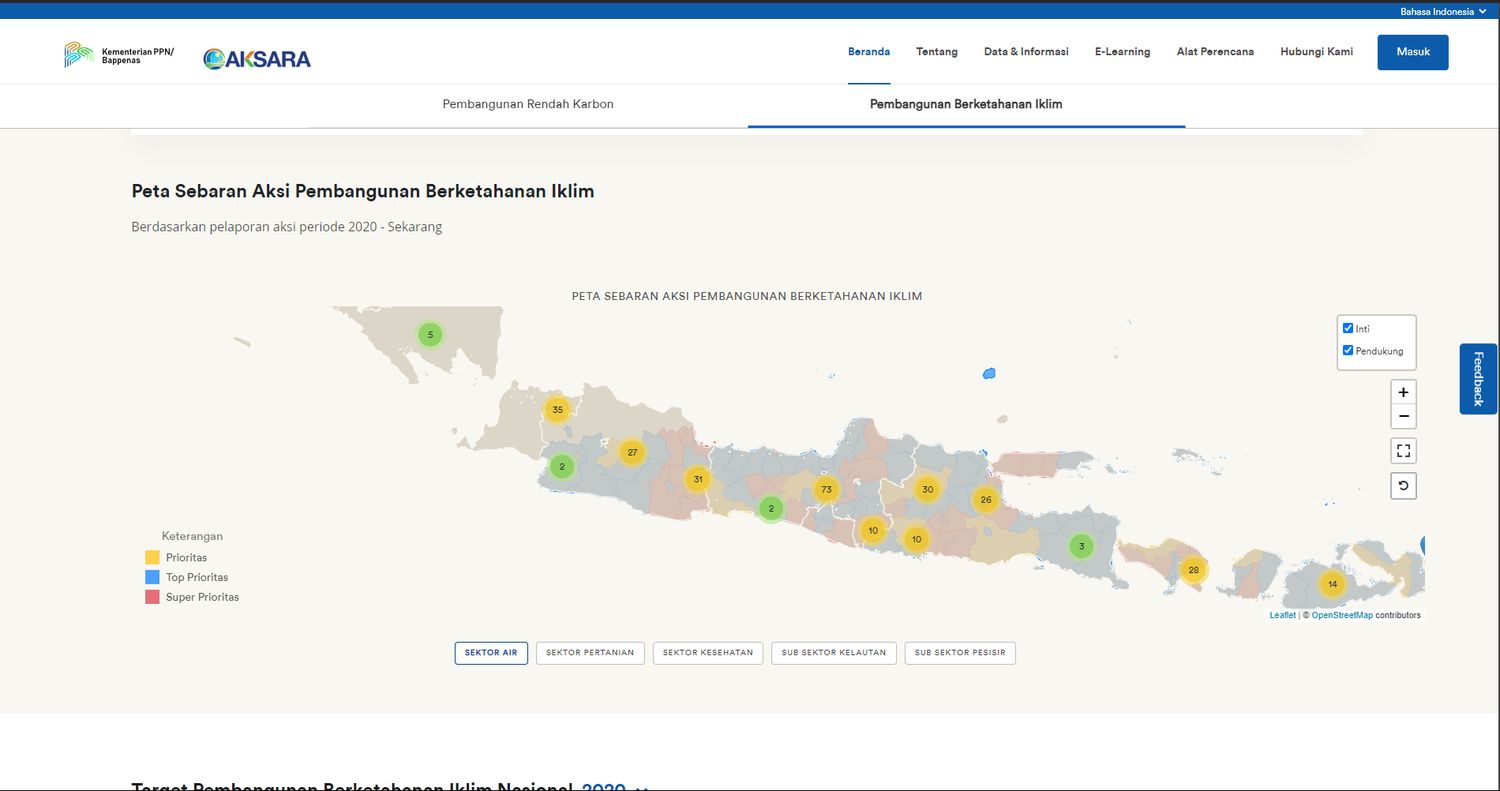Zoom in on the map
The image size is (1500, 791).
click(1403, 392)
